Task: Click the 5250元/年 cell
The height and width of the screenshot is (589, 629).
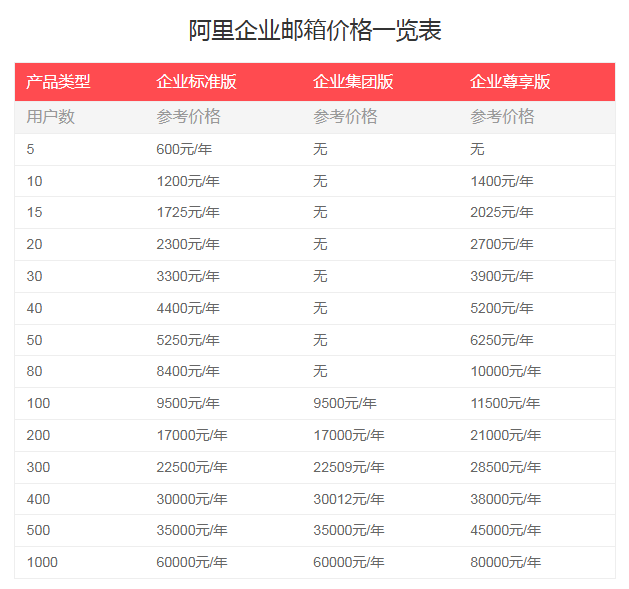Action: [x=188, y=341]
